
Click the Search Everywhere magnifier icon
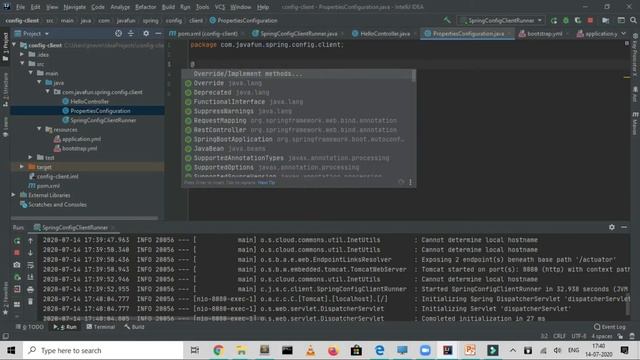click(633, 20)
